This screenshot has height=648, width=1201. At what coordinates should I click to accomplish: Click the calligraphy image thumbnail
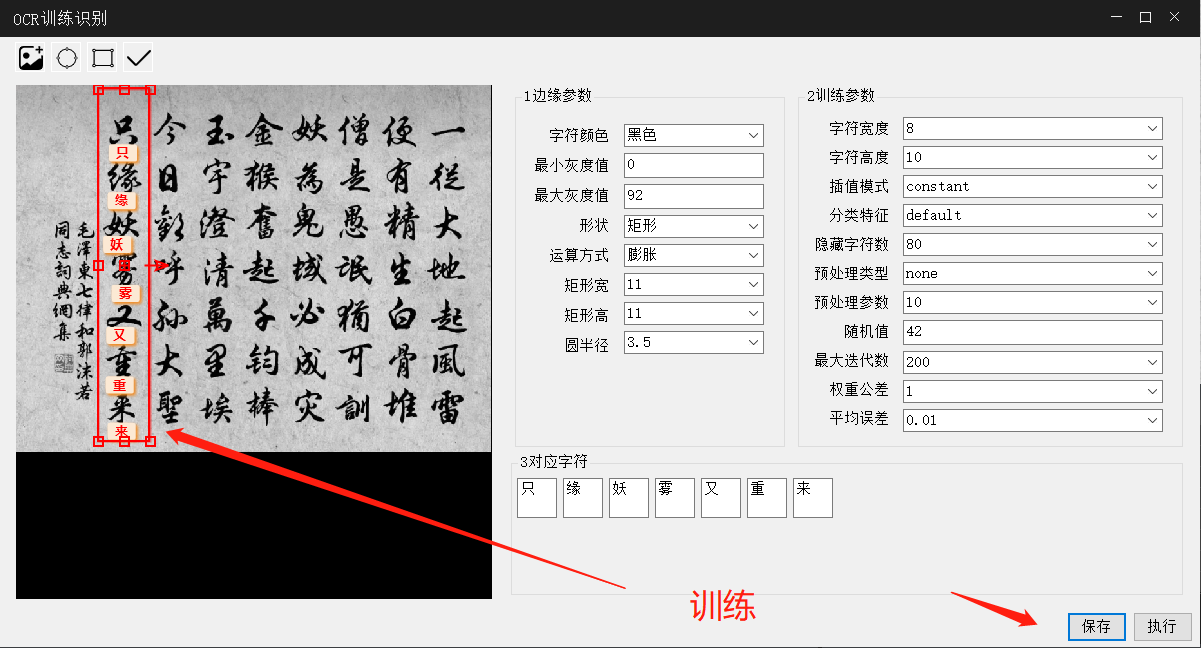(254, 268)
